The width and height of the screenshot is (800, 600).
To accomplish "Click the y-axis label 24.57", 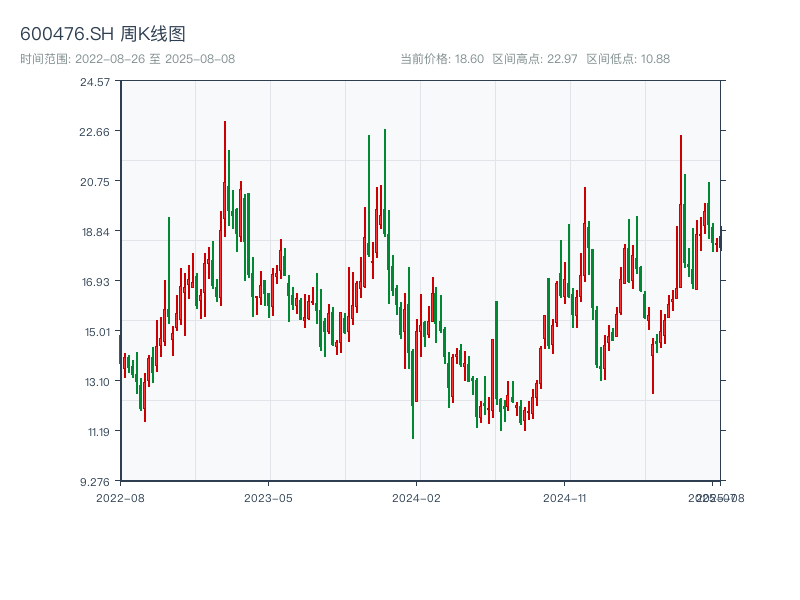I will 95,82.
